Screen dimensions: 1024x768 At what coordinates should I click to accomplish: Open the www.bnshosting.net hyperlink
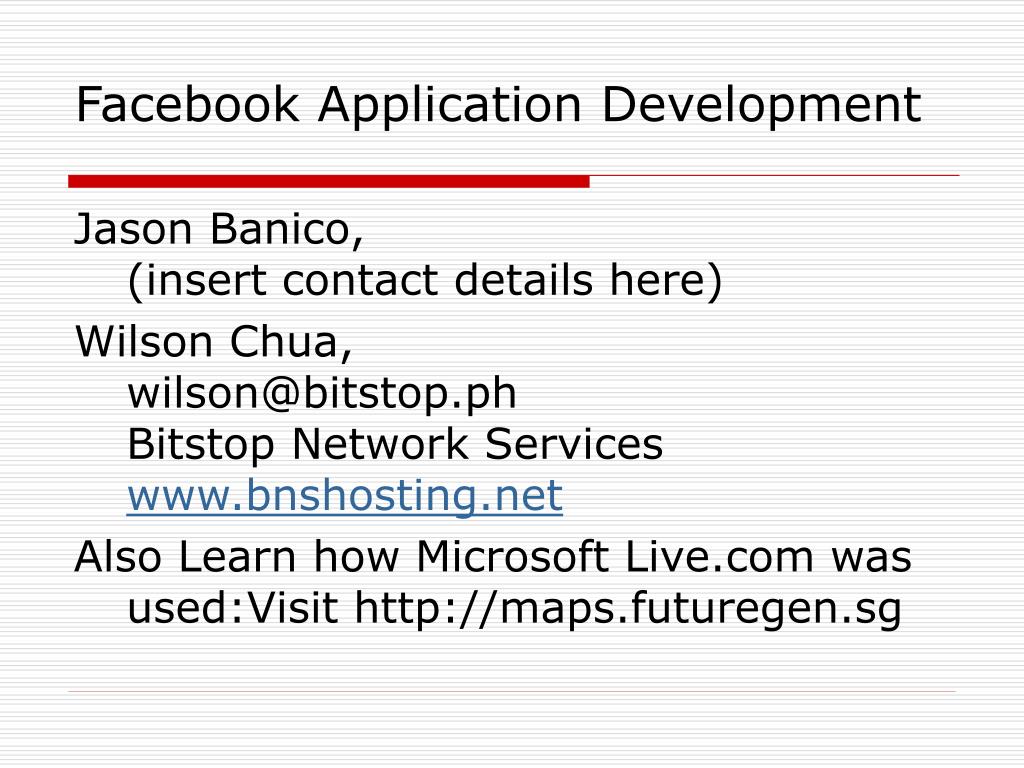(x=345, y=496)
